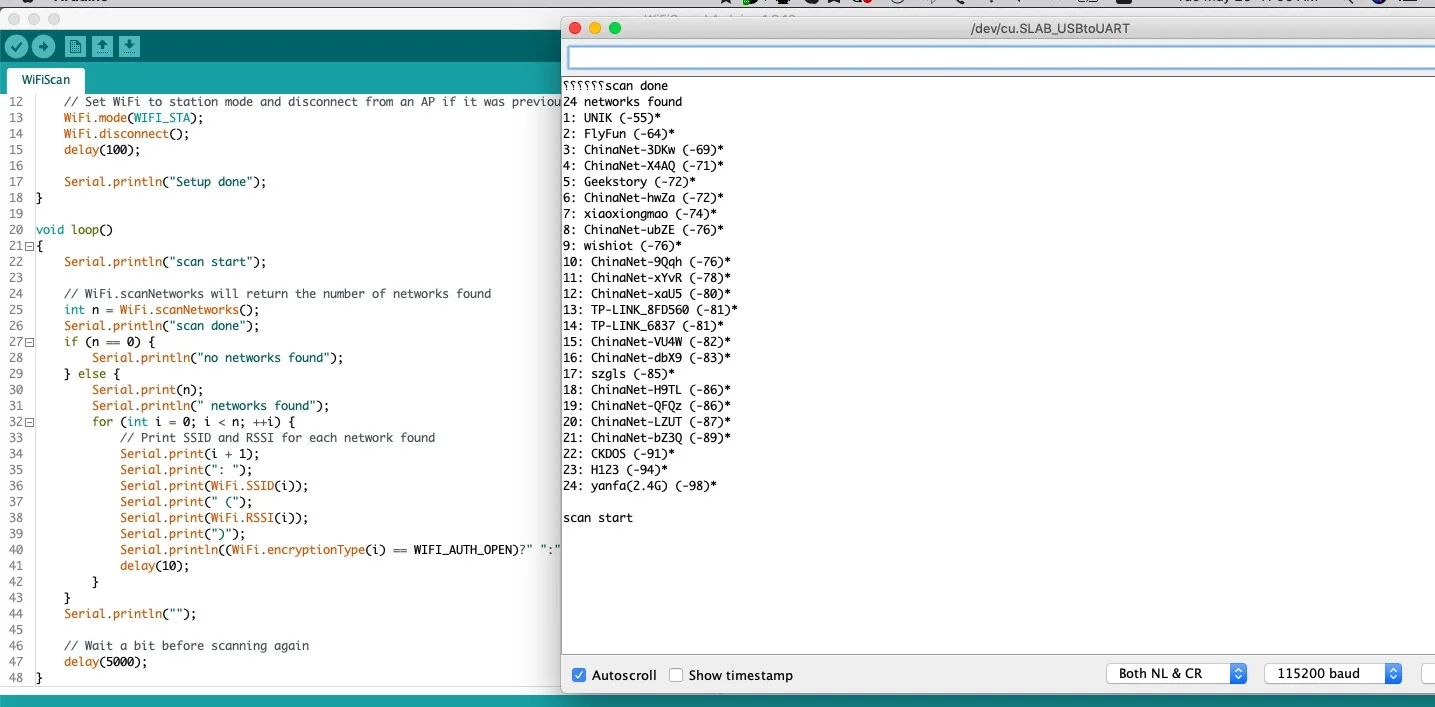
Task: Click the '9: wishiot (-76)*' output line
Action: [623, 246]
